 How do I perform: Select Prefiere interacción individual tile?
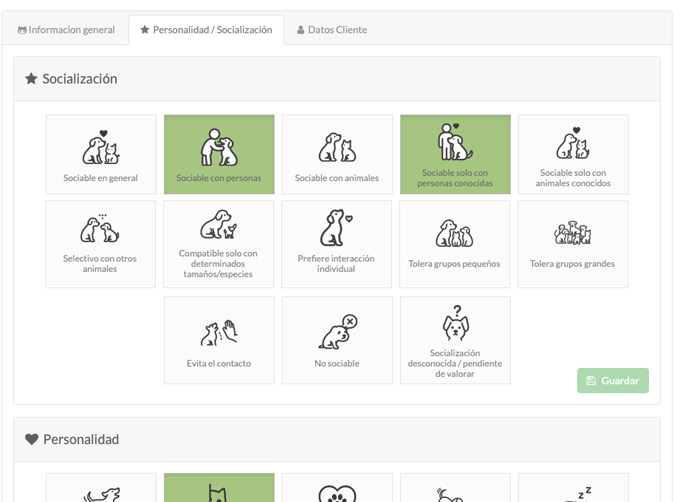click(x=337, y=244)
